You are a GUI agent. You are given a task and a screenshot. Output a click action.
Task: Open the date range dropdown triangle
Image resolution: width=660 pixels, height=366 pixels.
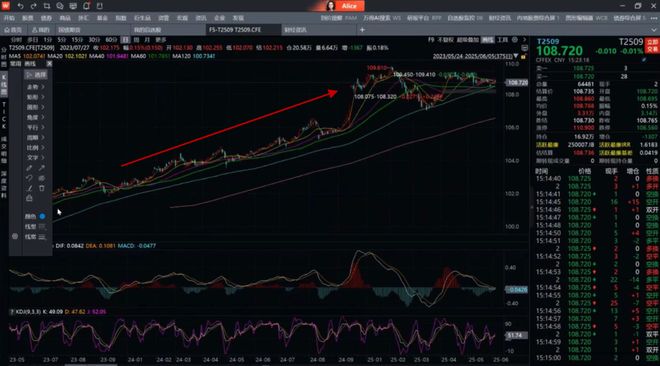[516, 56]
